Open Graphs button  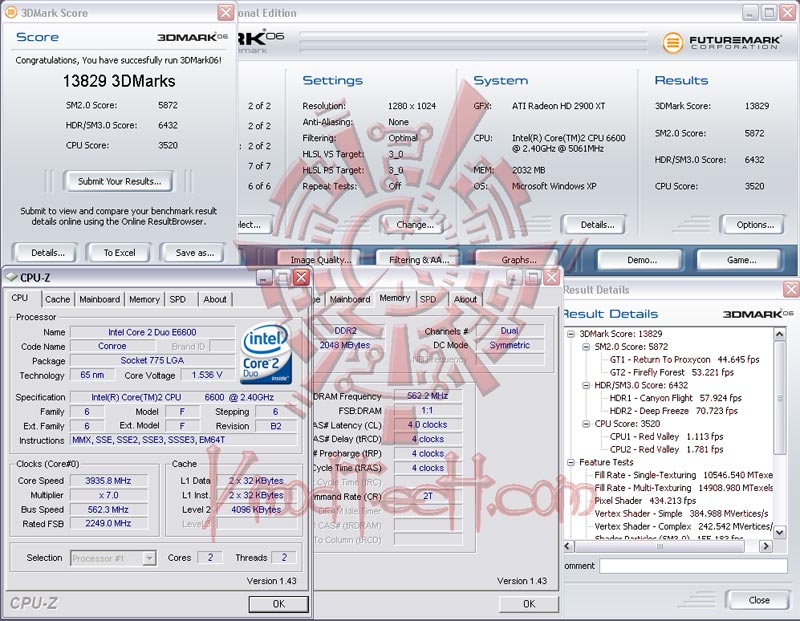click(518, 260)
